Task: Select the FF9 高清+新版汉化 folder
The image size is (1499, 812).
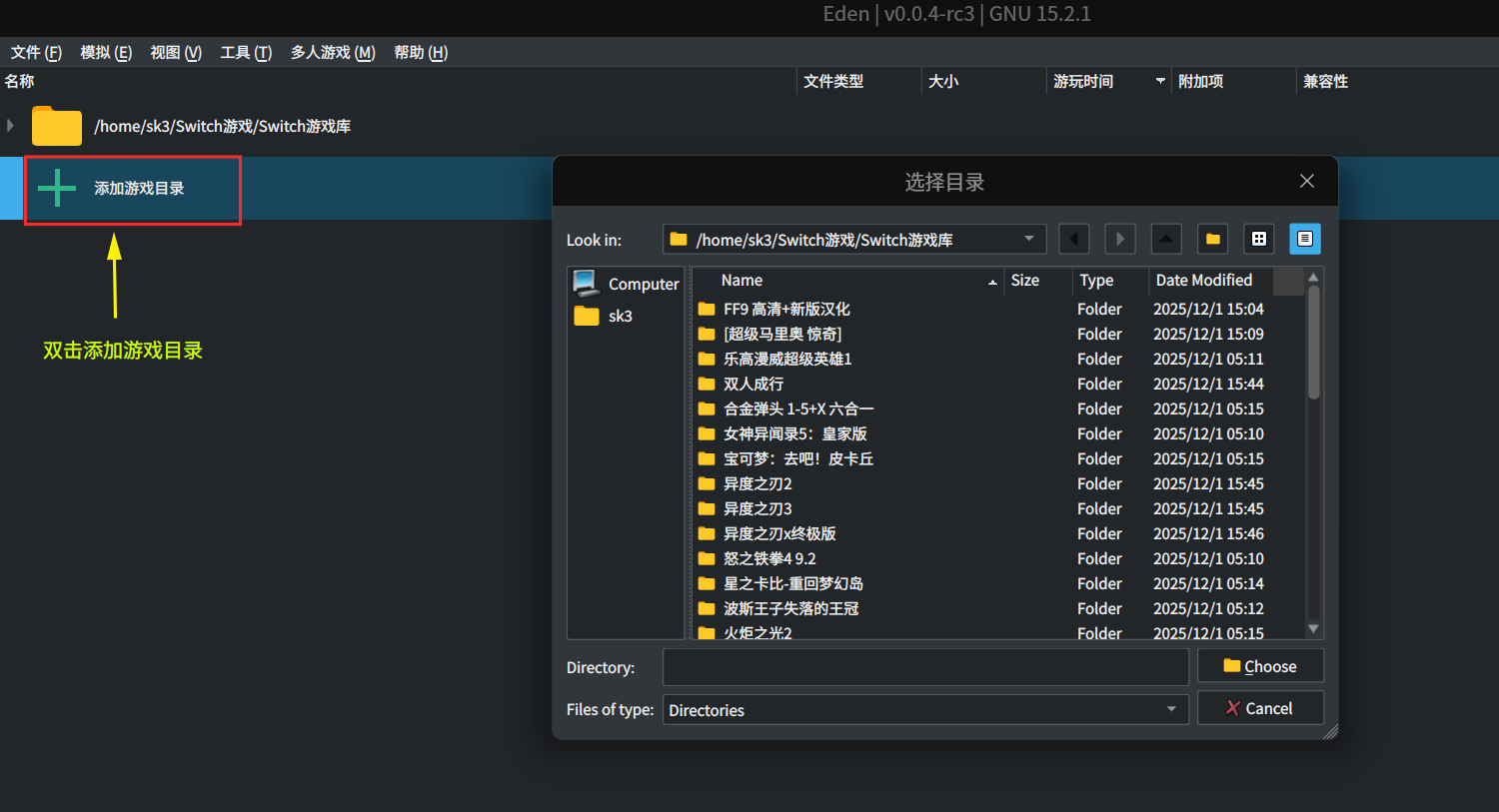Action: pos(786,310)
